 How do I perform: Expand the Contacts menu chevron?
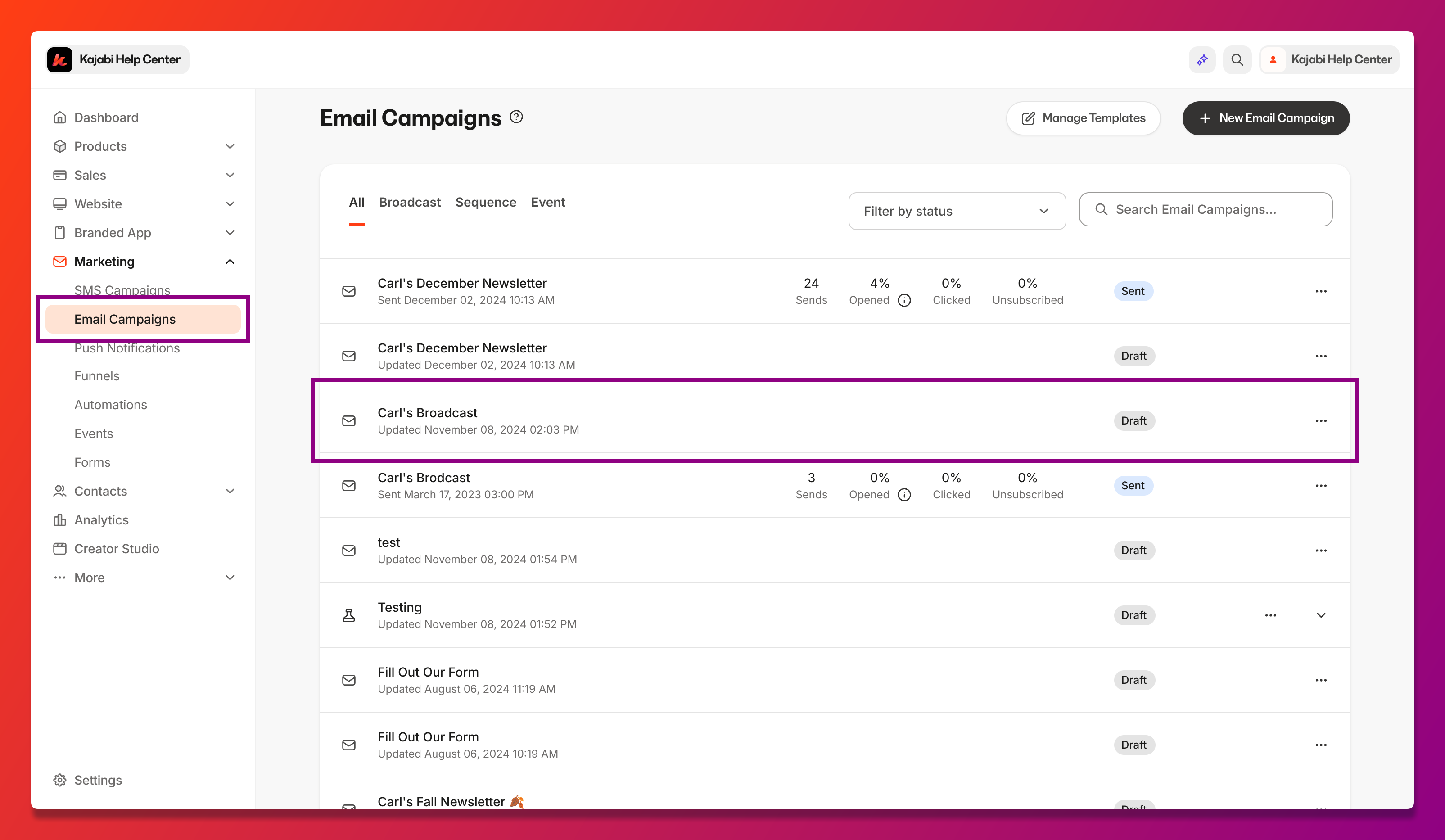click(230, 491)
